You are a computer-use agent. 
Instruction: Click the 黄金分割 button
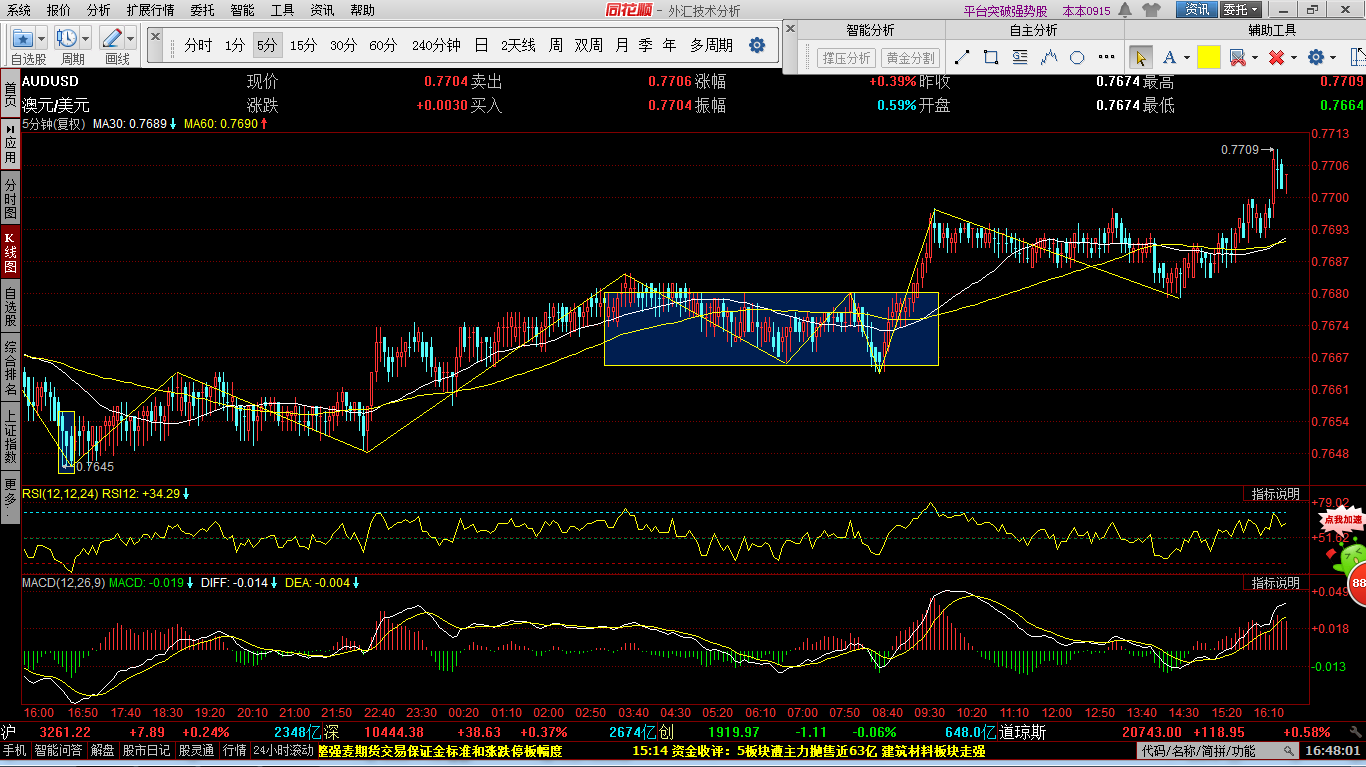(x=911, y=58)
